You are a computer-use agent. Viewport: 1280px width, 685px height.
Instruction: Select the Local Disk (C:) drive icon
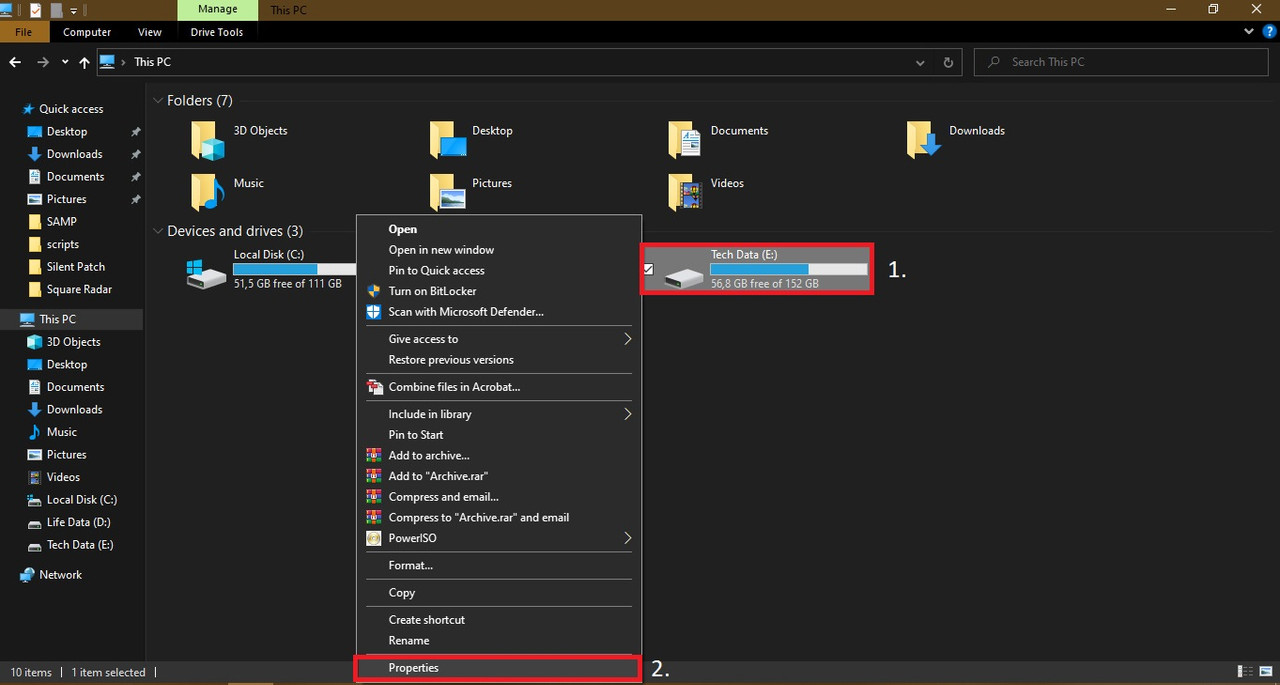click(206, 273)
